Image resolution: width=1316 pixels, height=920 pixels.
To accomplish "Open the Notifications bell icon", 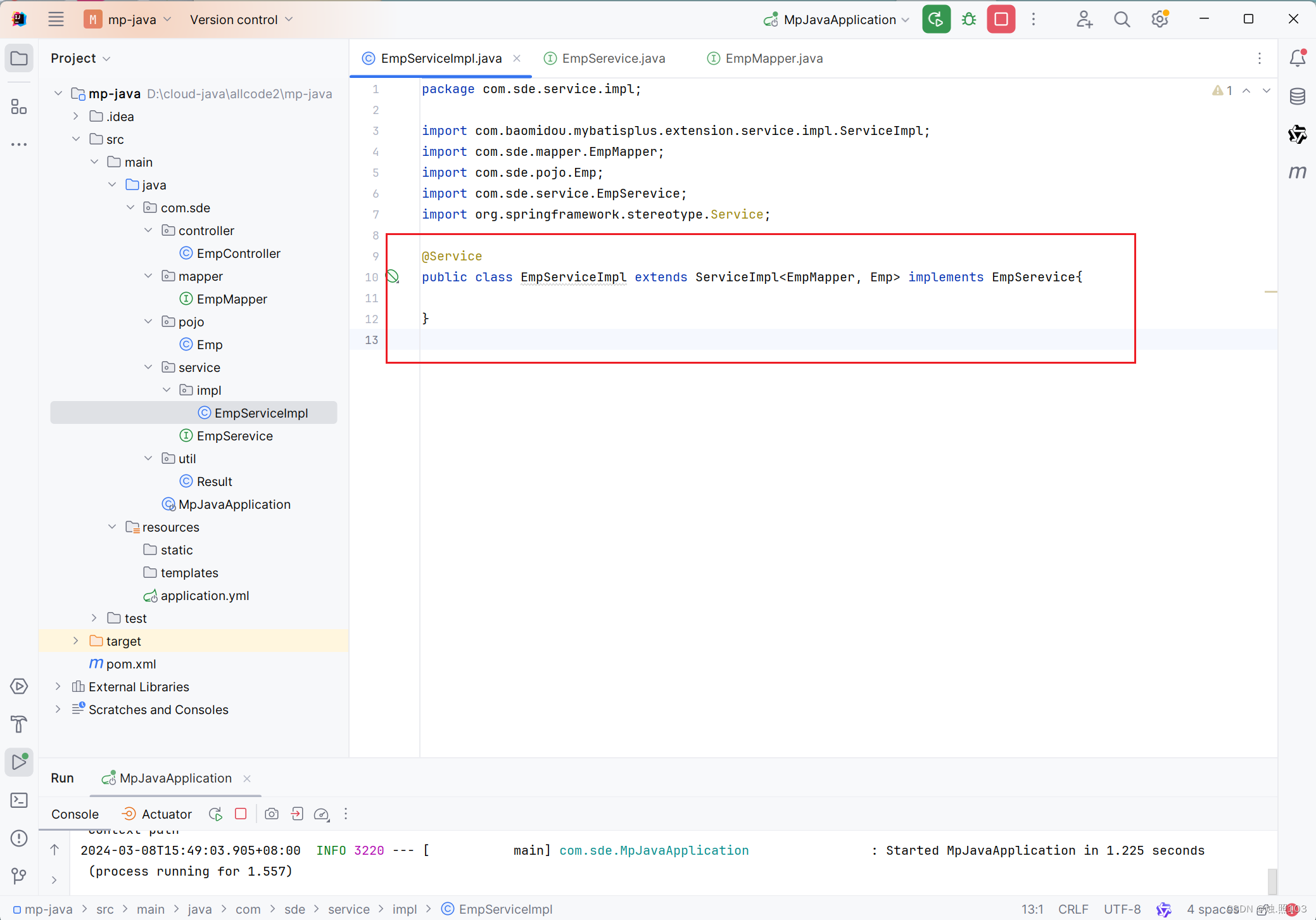I will click(1297, 58).
